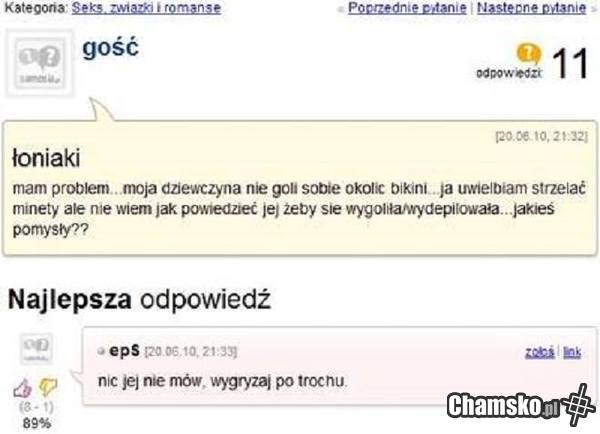Click the 'zgłoś' report link
The height and width of the screenshot is (434, 600).
(x=540, y=352)
